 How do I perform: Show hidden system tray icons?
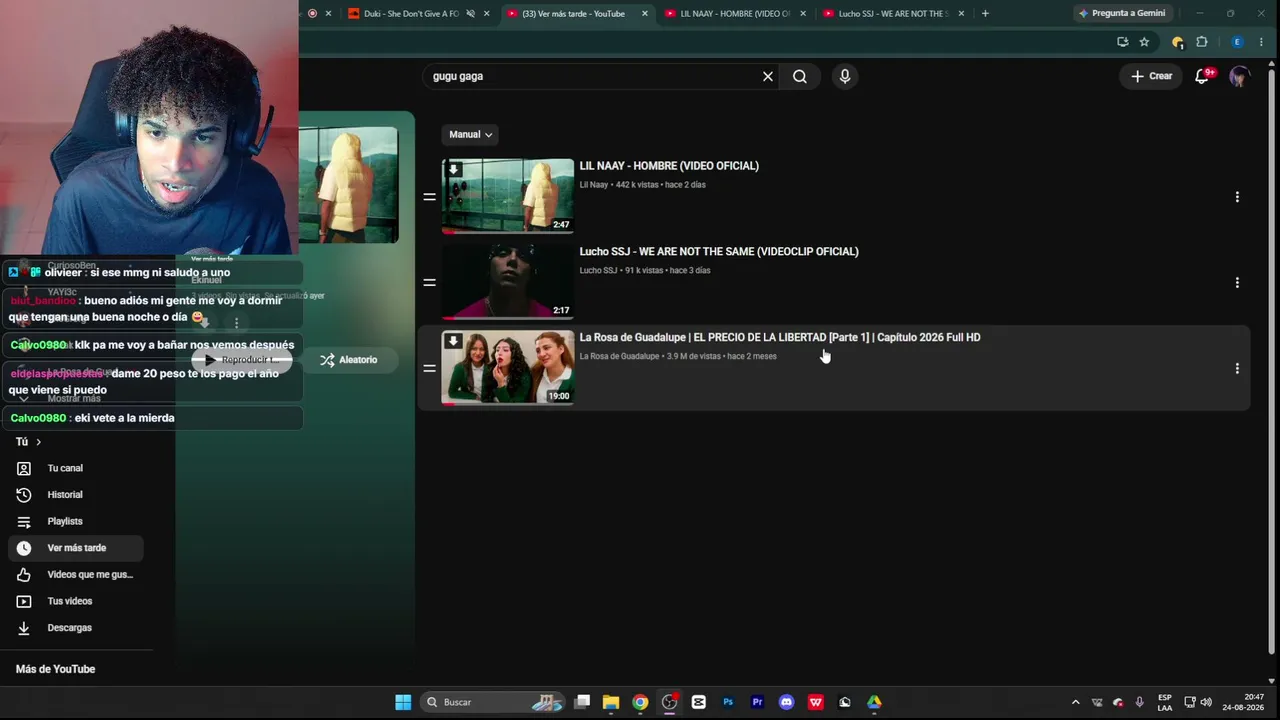pos(1075,702)
